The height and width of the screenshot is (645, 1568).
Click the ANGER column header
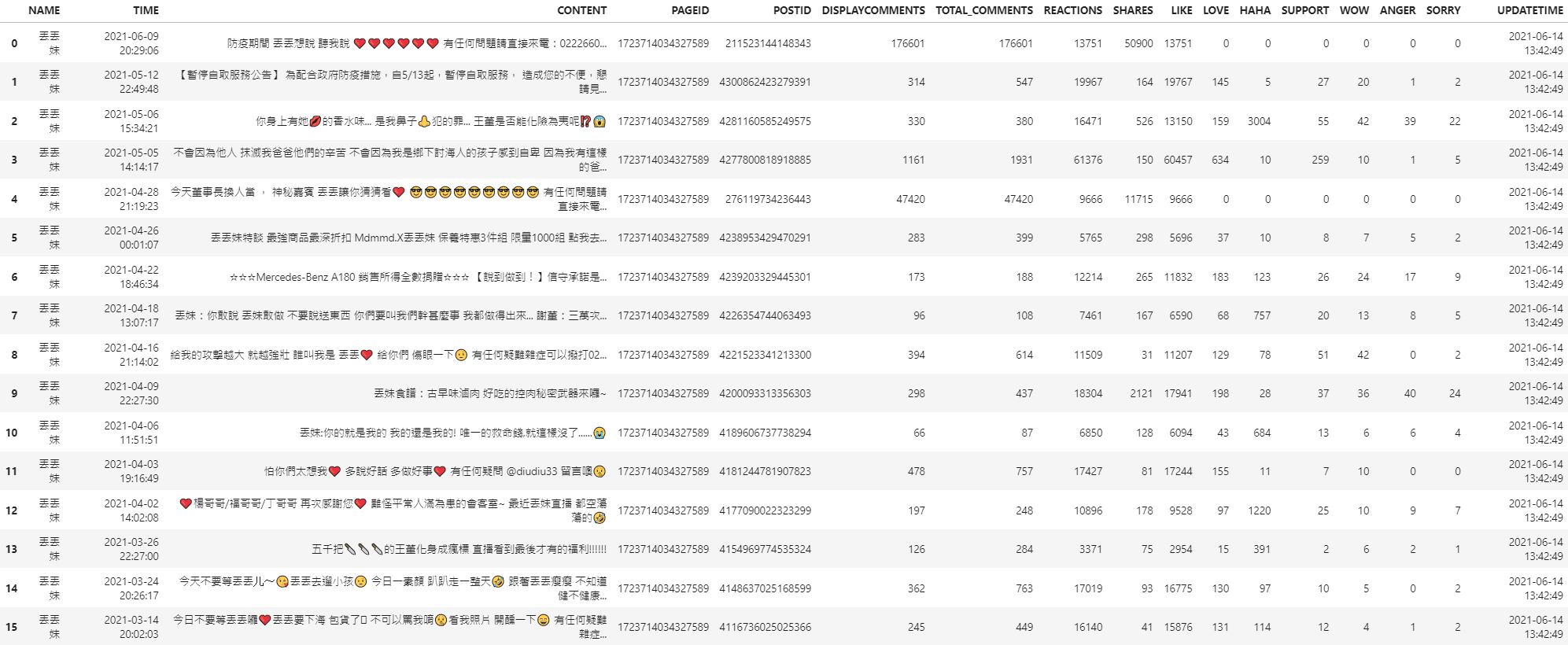[x=1397, y=10]
